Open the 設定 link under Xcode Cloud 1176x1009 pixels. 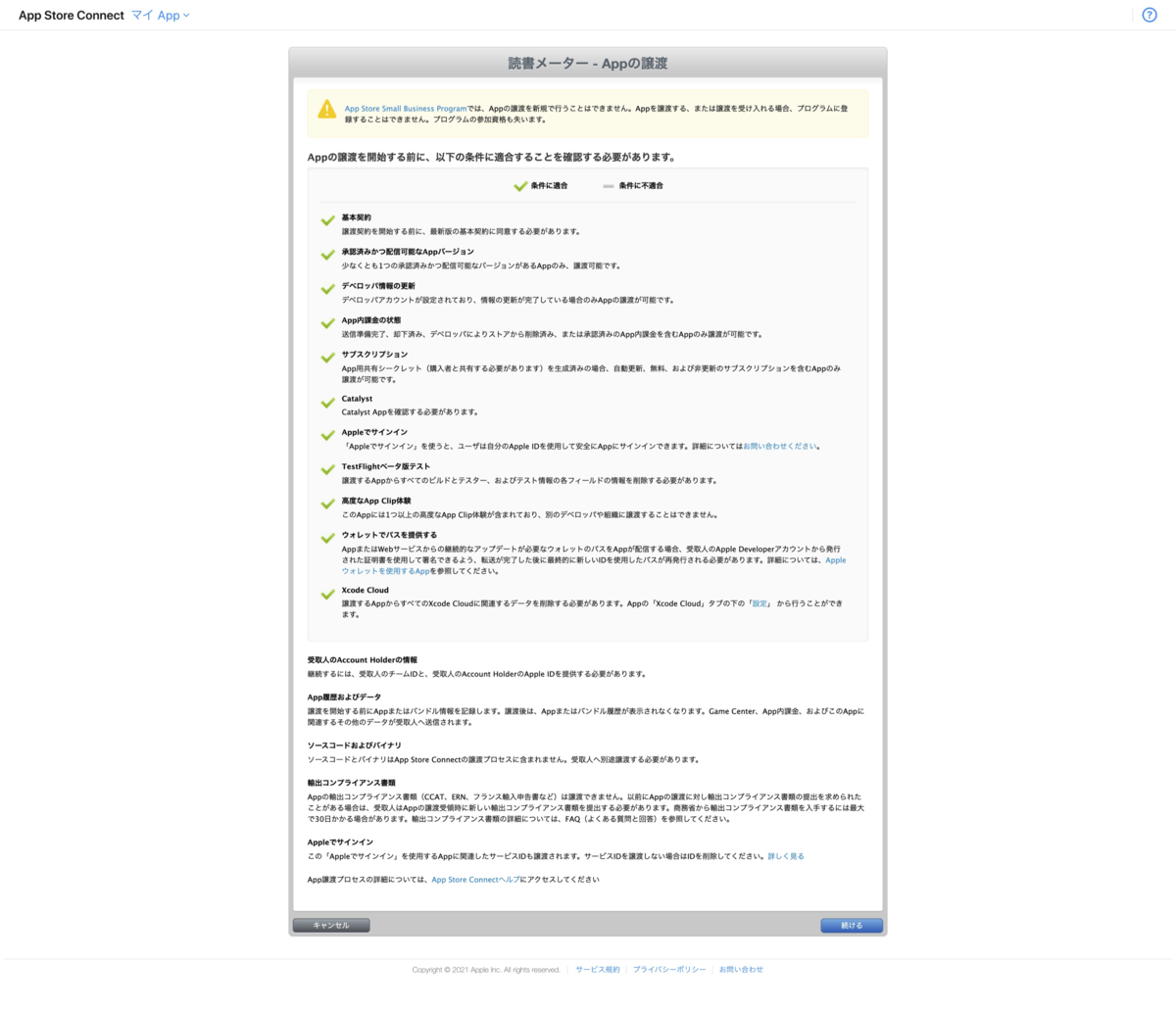point(759,603)
